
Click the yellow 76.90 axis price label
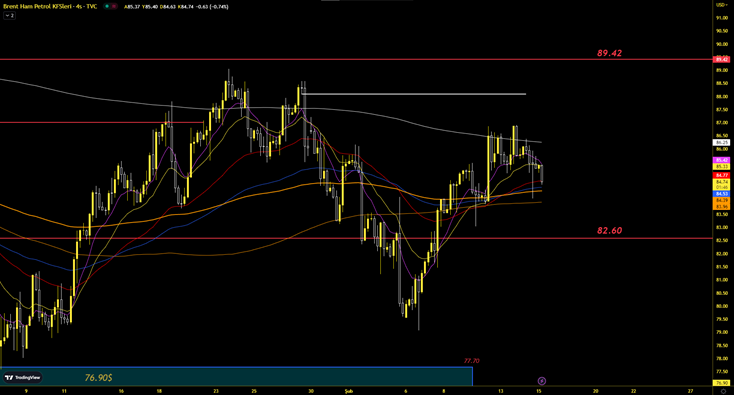pos(721,383)
